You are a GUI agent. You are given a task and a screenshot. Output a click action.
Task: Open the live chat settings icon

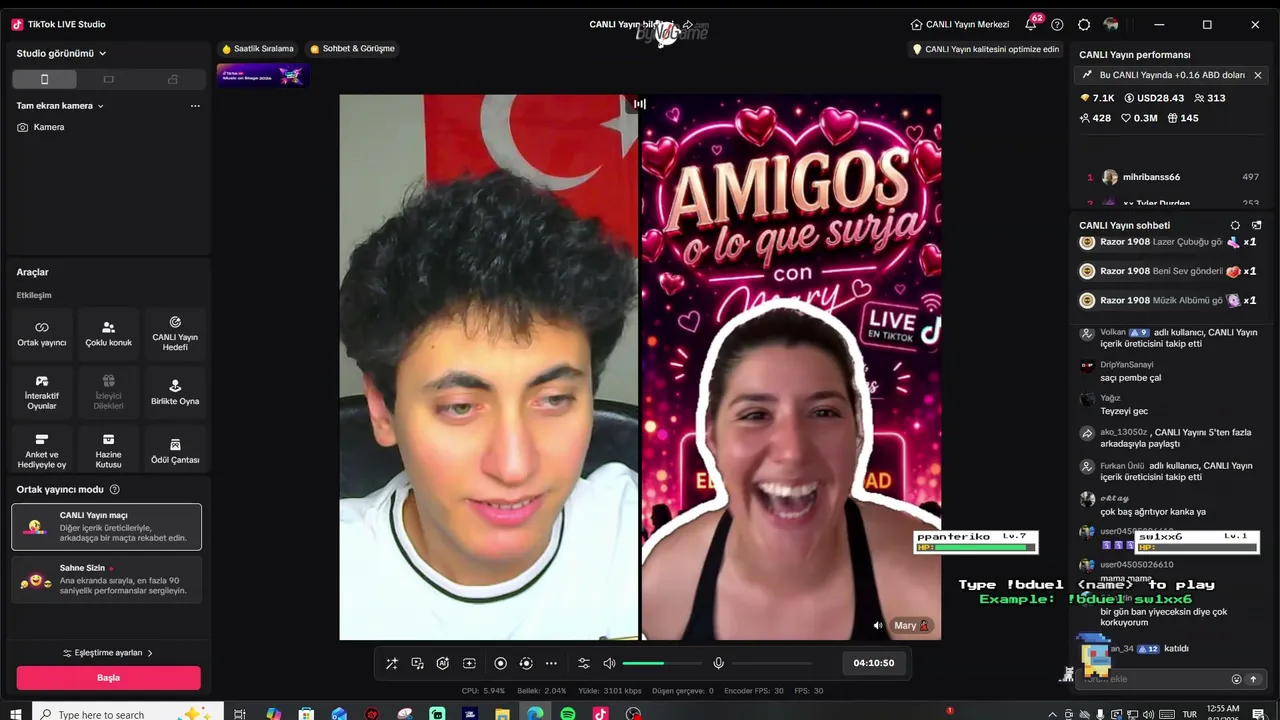click(x=1235, y=226)
